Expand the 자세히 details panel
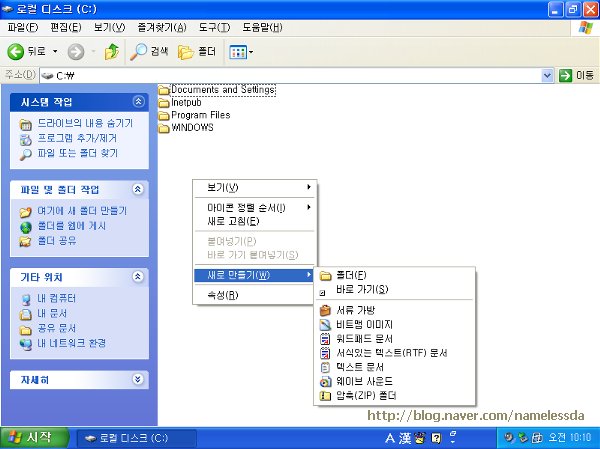This screenshot has width=600, height=449. coord(138,379)
